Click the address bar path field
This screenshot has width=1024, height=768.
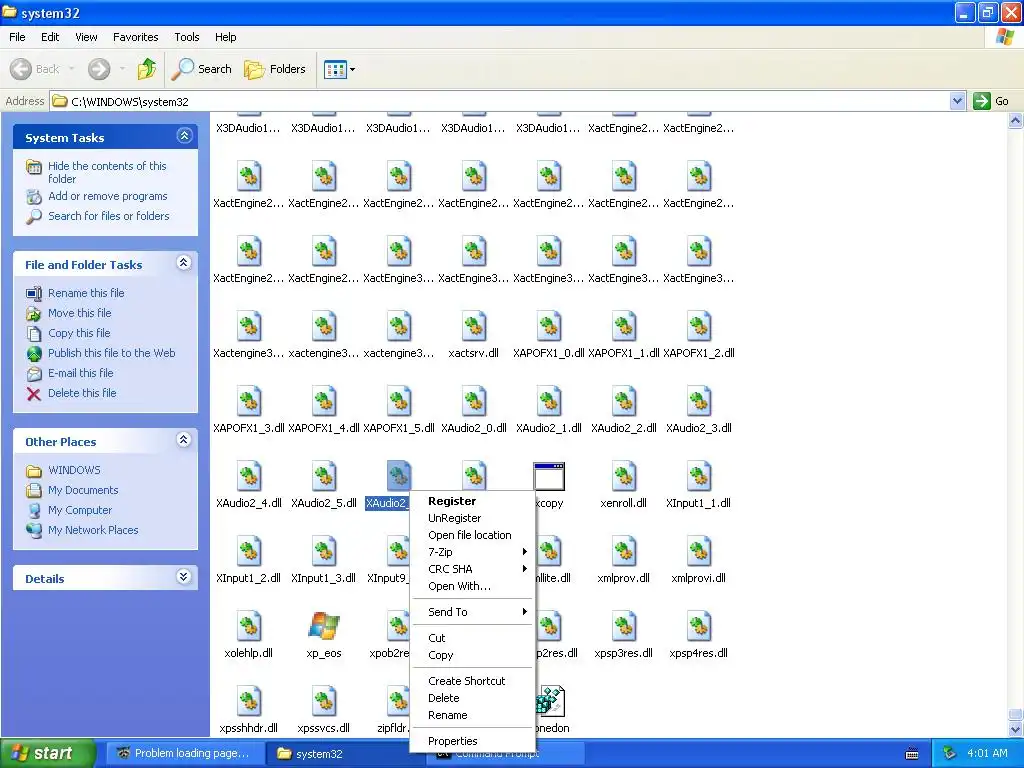[500, 101]
